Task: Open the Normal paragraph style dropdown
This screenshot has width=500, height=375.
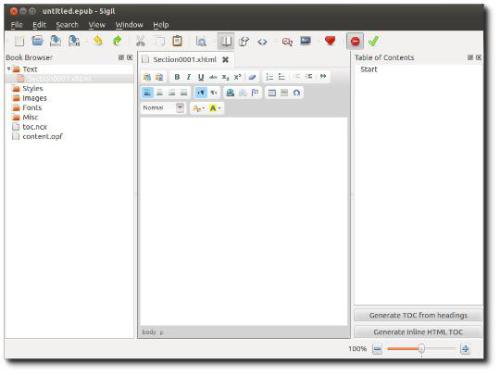Action: click(x=180, y=108)
